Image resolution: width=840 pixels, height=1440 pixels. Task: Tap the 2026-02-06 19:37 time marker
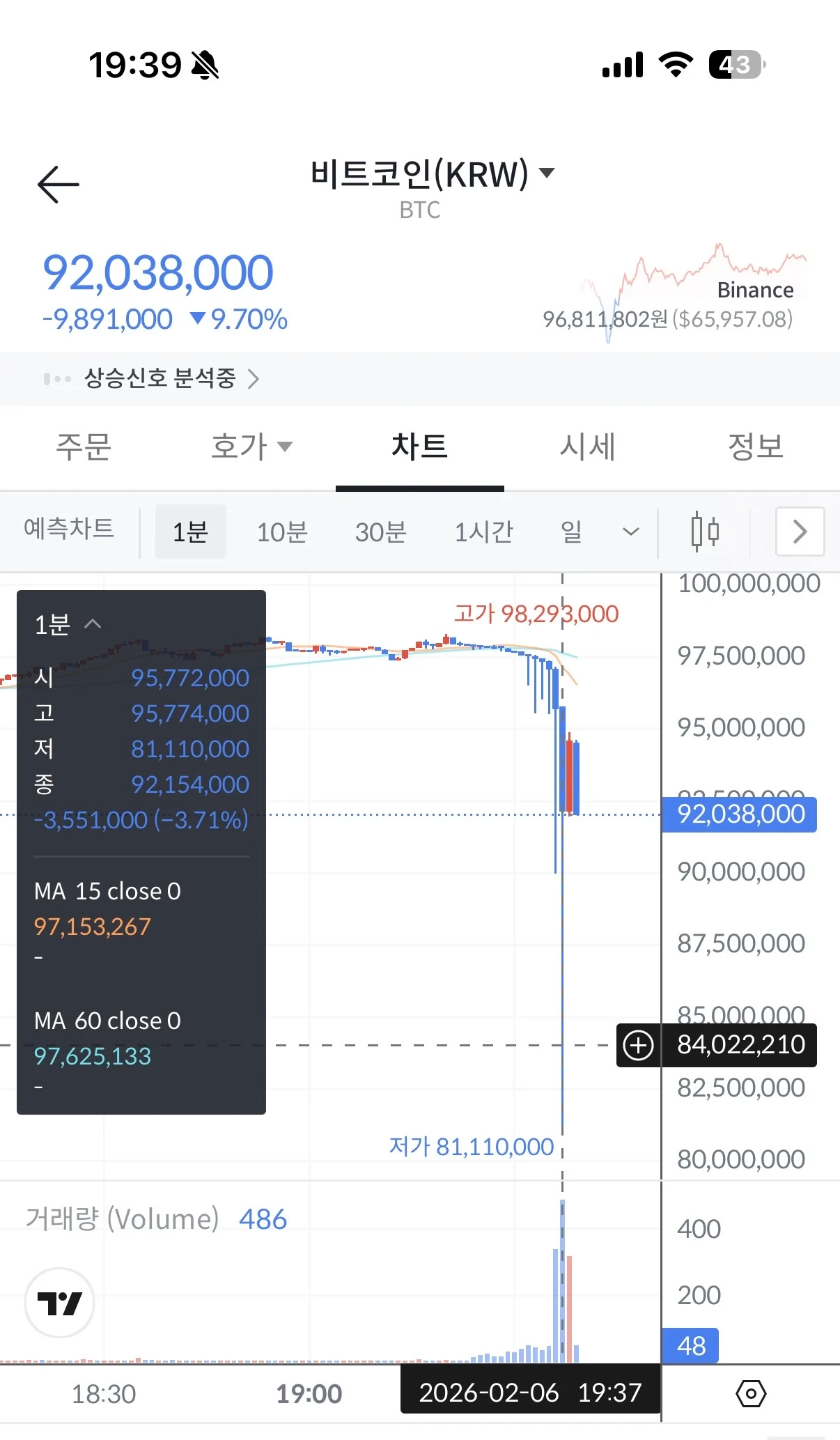(x=530, y=1393)
